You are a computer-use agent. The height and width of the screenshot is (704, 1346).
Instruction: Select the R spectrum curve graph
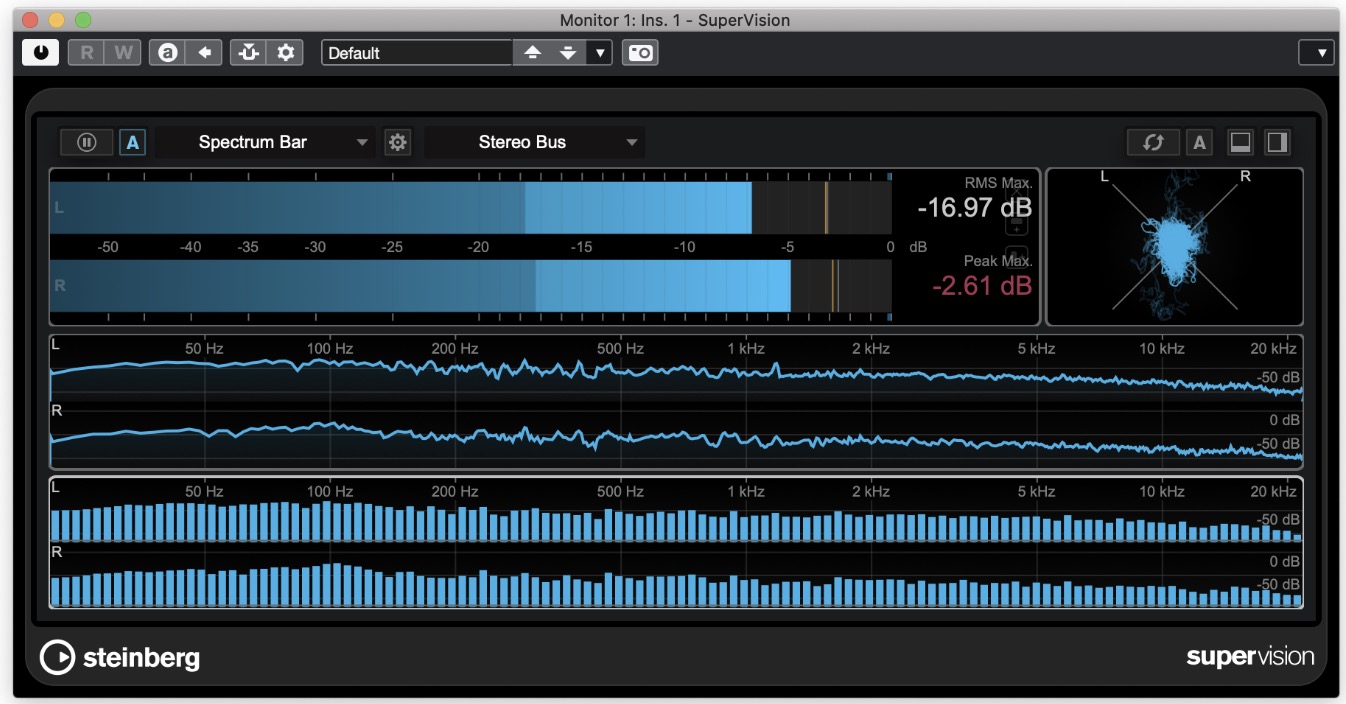point(677,435)
